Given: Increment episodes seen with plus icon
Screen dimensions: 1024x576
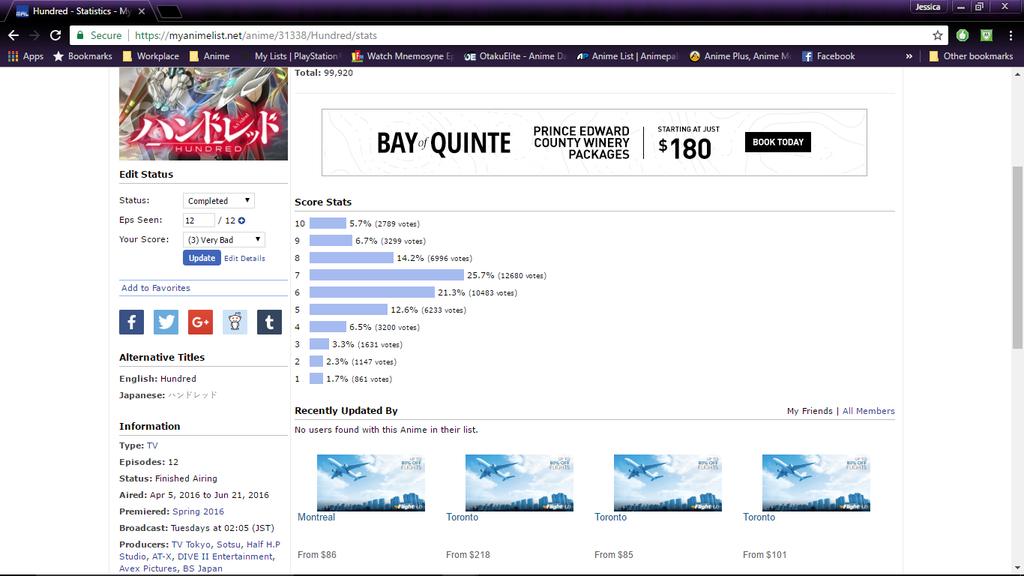Looking at the screenshot, I should click(242, 221).
